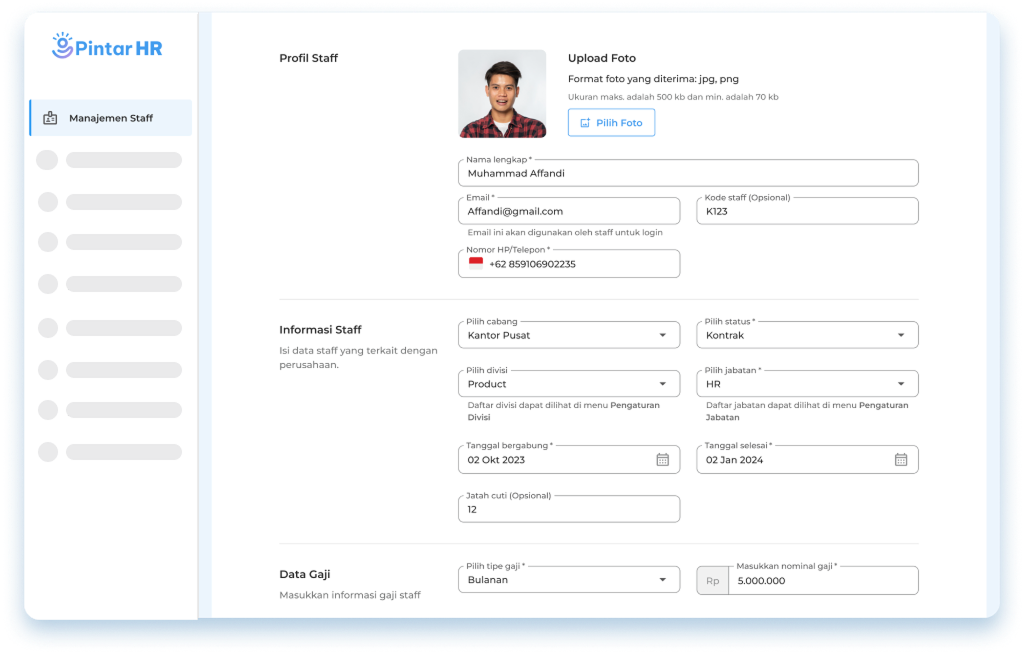Screen dimensions: 1024x654
Task: Select the Jatah cuti input field
Action: pyautogui.click(x=568, y=509)
